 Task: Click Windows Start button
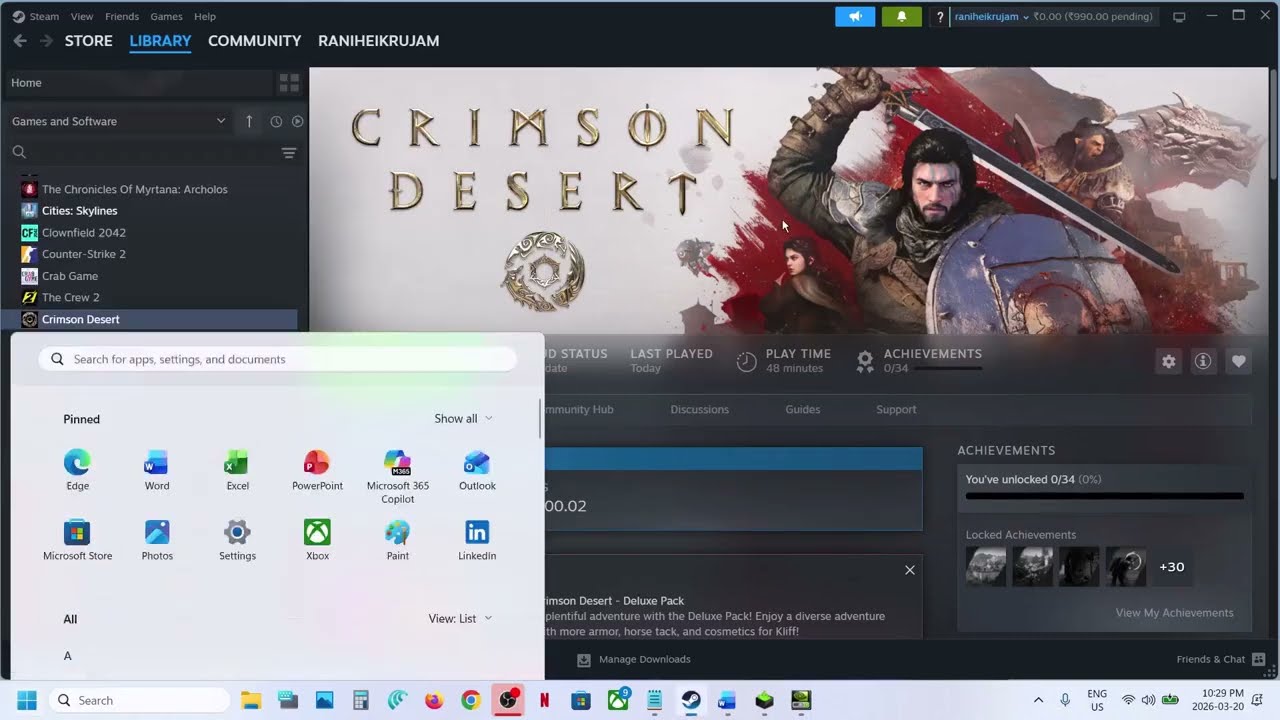click(x=27, y=700)
